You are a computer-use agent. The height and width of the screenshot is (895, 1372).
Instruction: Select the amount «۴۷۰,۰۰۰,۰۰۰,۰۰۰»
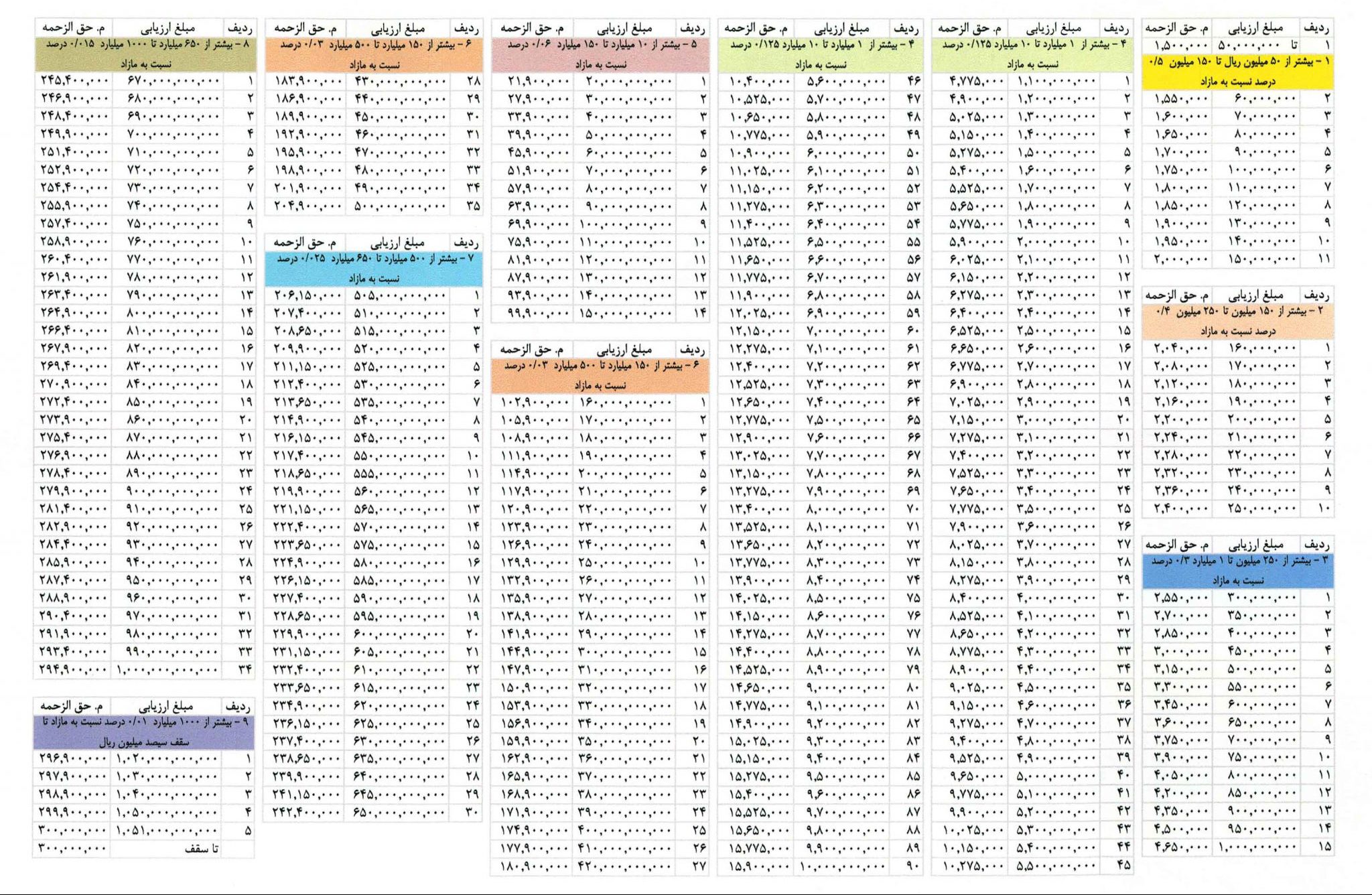(400, 152)
